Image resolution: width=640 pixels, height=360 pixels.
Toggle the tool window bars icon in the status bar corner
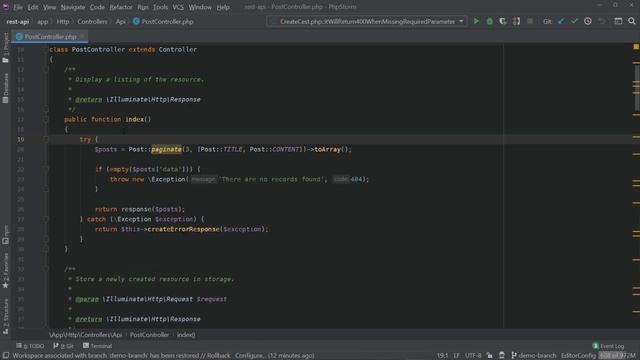[x=6, y=356]
